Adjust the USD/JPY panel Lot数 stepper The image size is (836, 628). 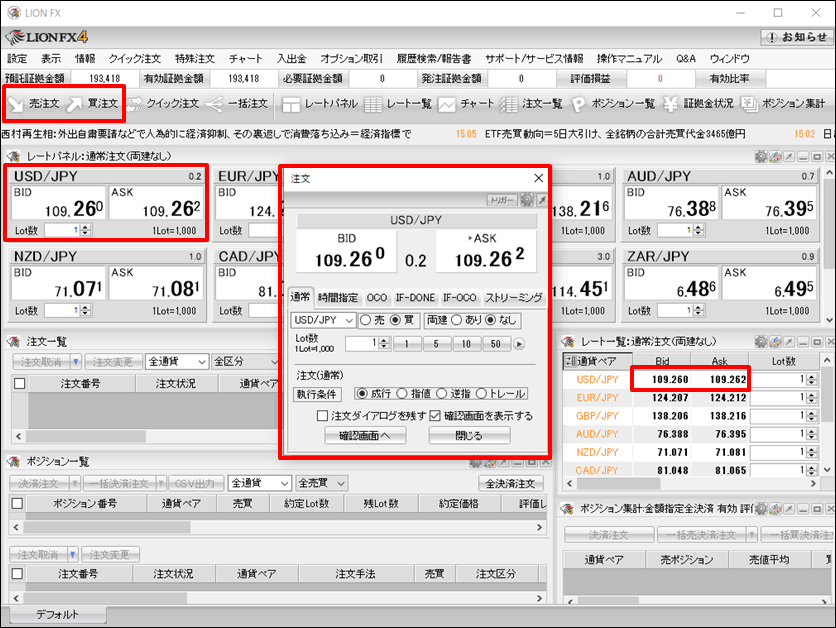(85, 230)
